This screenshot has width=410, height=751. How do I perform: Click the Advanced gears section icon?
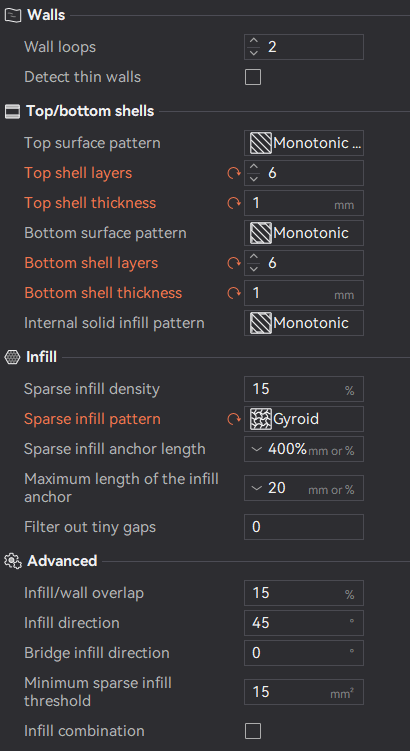point(12,561)
